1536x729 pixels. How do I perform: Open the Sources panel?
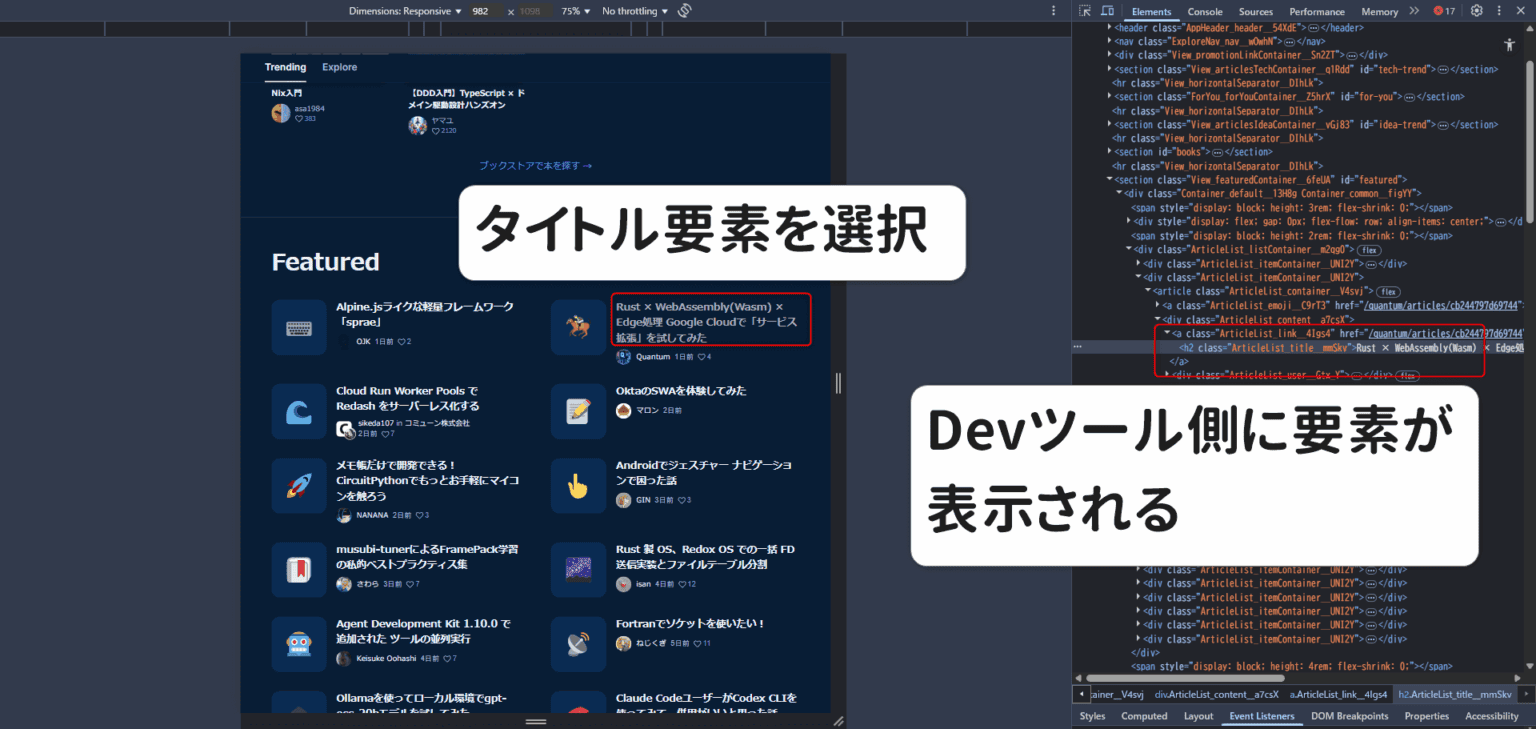(1257, 11)
